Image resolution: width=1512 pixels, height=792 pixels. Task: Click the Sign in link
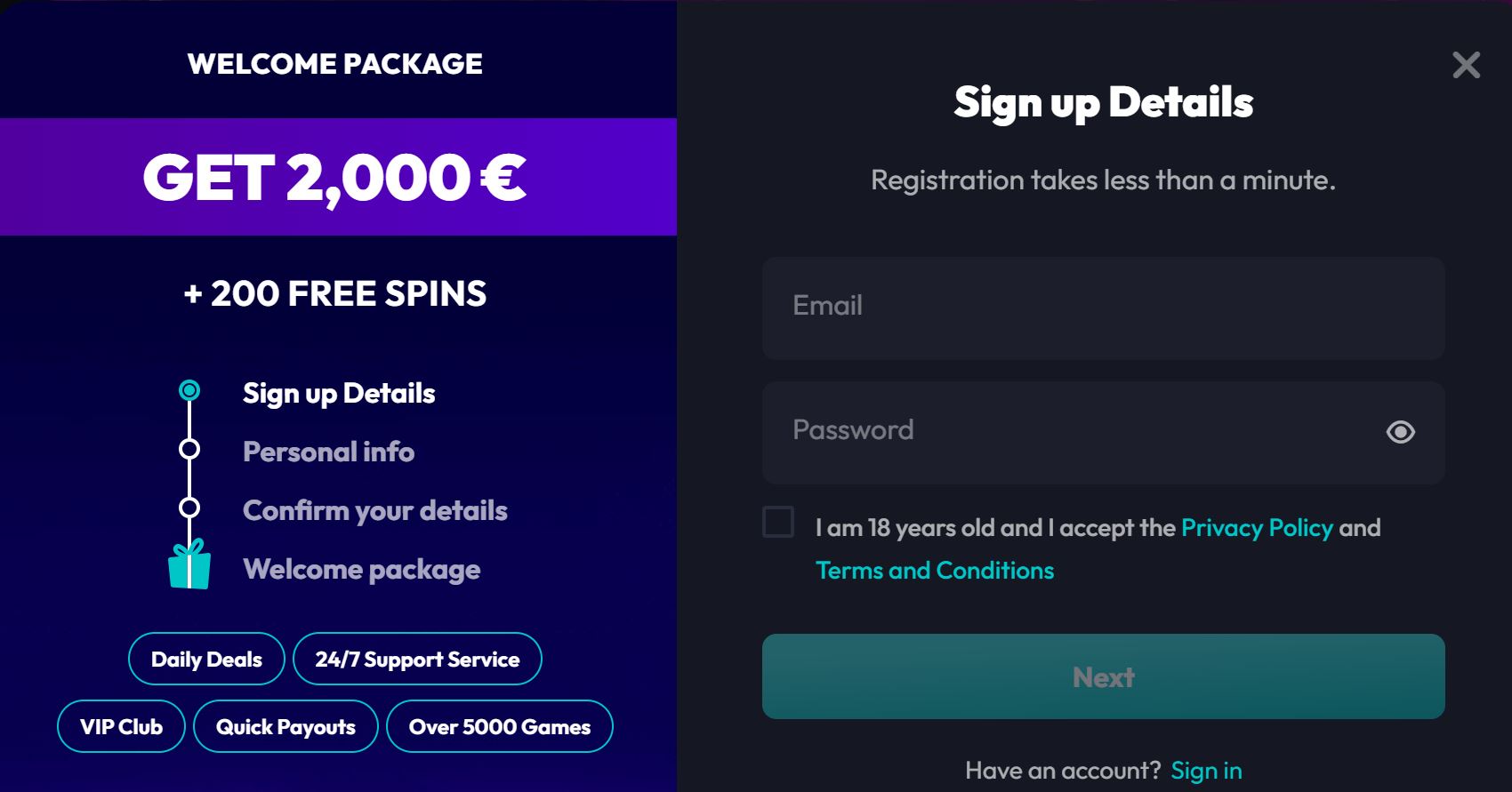click(1206, 771)
